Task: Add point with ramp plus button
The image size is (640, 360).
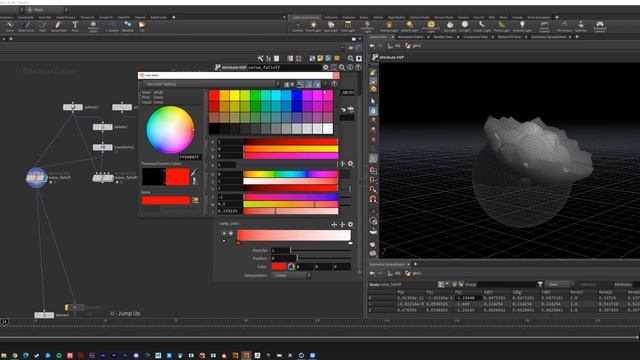Action: coord(231,233)
